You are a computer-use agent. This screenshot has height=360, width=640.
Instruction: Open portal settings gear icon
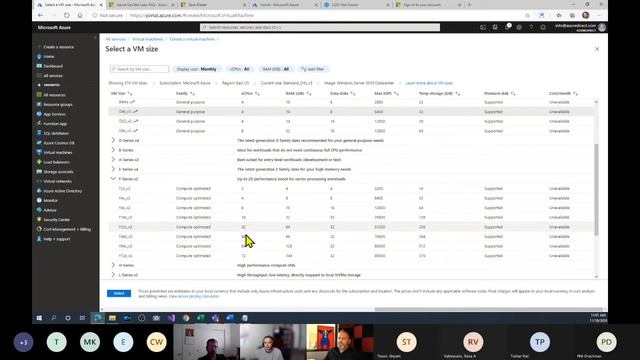click(519, 27)
